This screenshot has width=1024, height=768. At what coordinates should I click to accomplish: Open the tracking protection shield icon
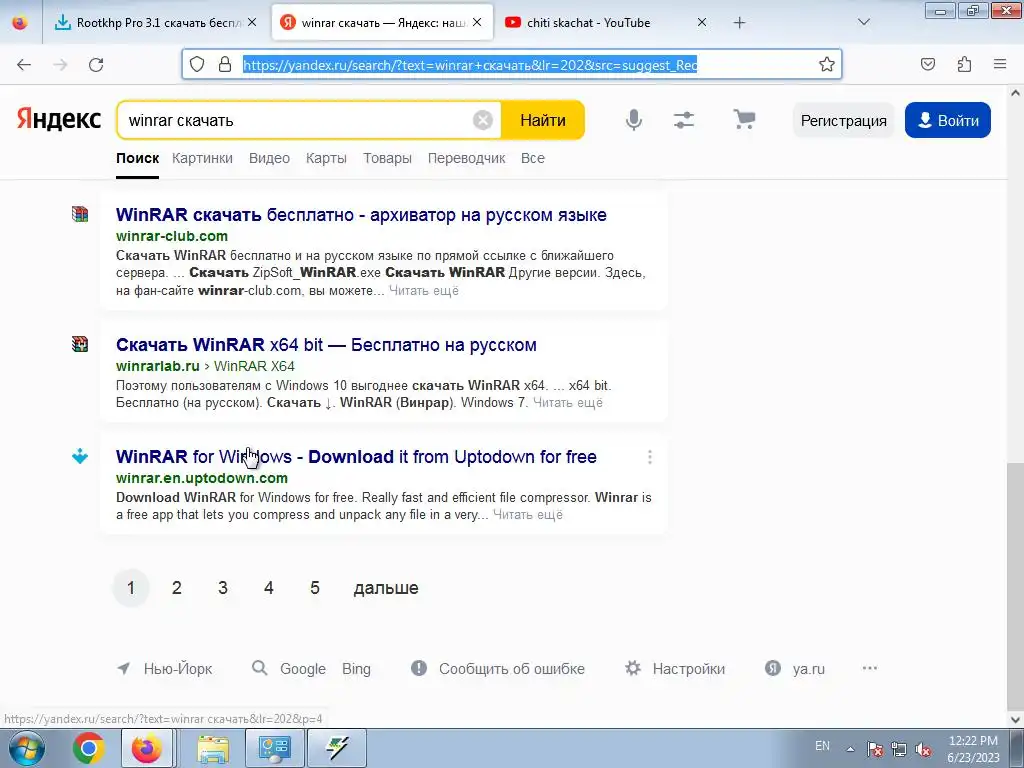pos(197,64)
